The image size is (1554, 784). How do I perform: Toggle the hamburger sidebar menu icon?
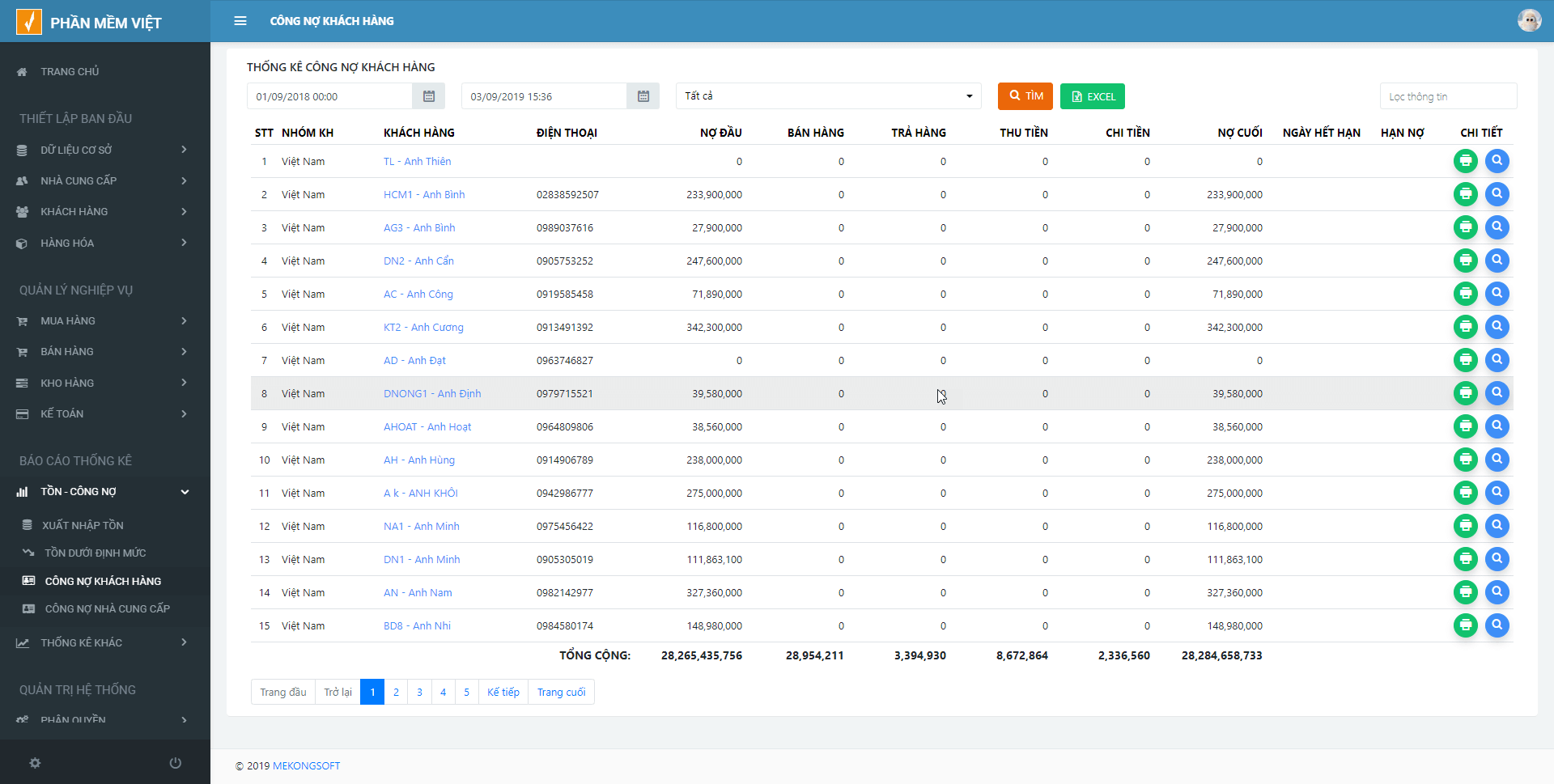coord(240,21)
